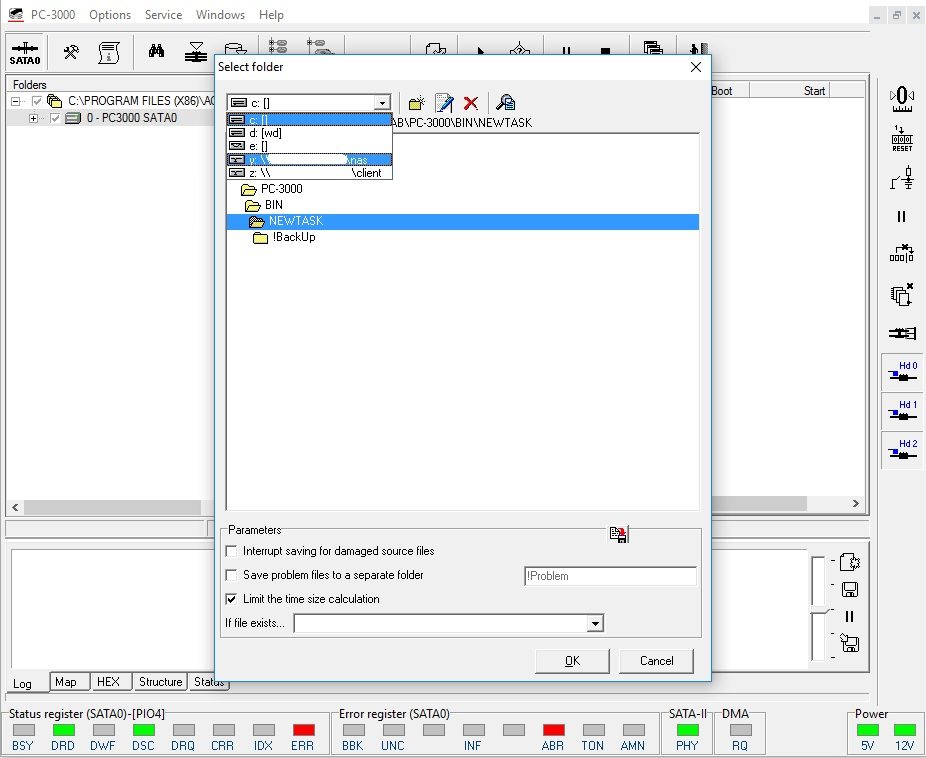The image size is (926, 758).
Task: Click the zero position ruler icon
Action: (902, 99)
